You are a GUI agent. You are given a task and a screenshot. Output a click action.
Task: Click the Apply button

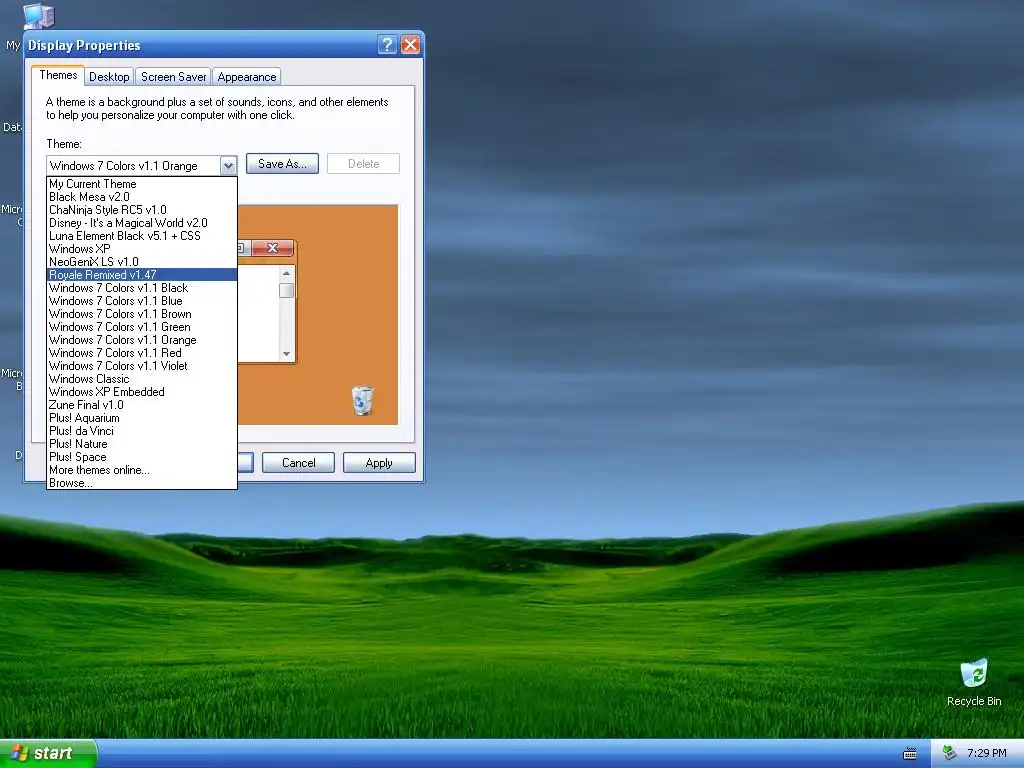pyautogui.click(x=379, y=462)
